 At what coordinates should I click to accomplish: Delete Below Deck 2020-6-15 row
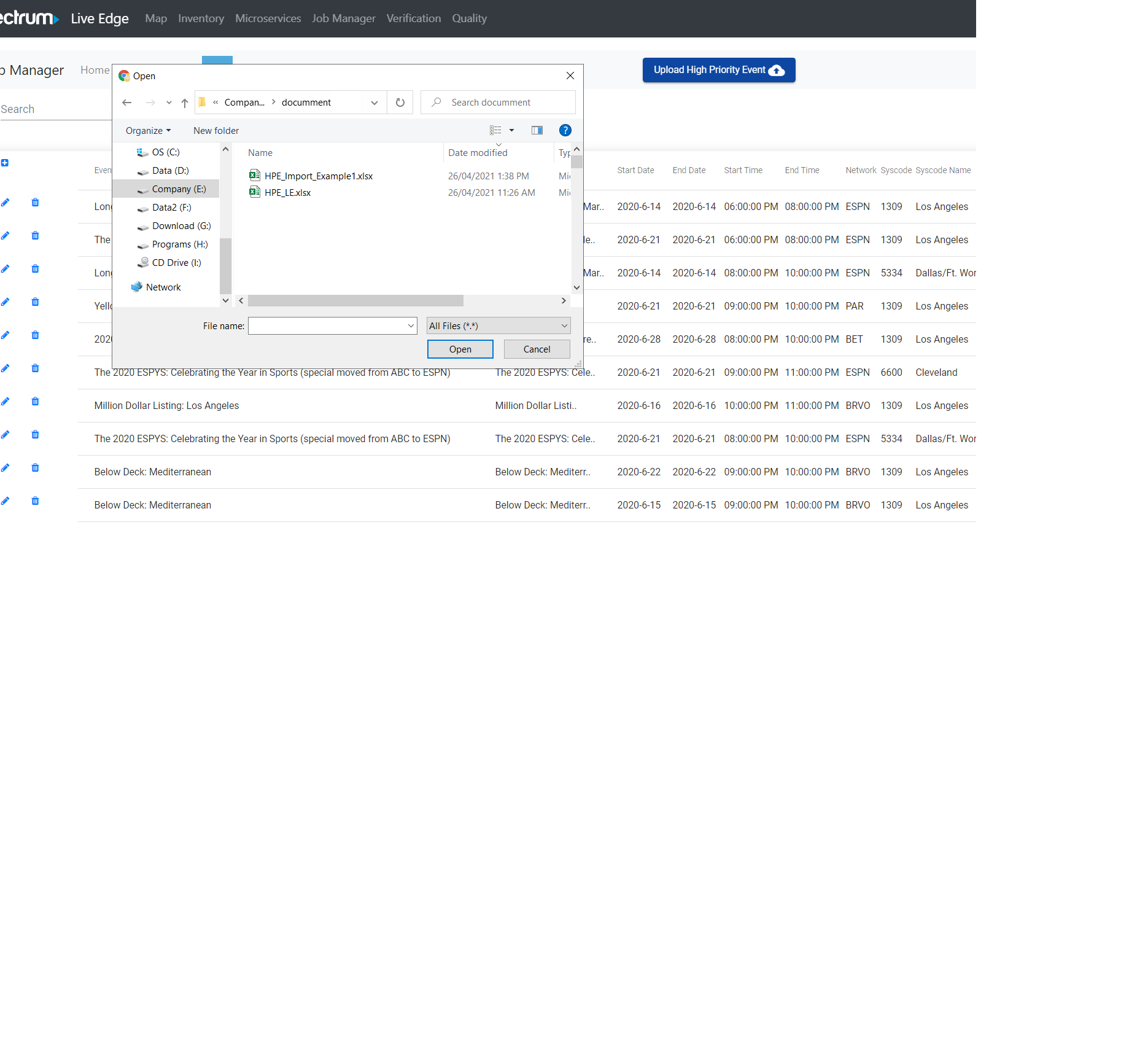pos(35,501)
